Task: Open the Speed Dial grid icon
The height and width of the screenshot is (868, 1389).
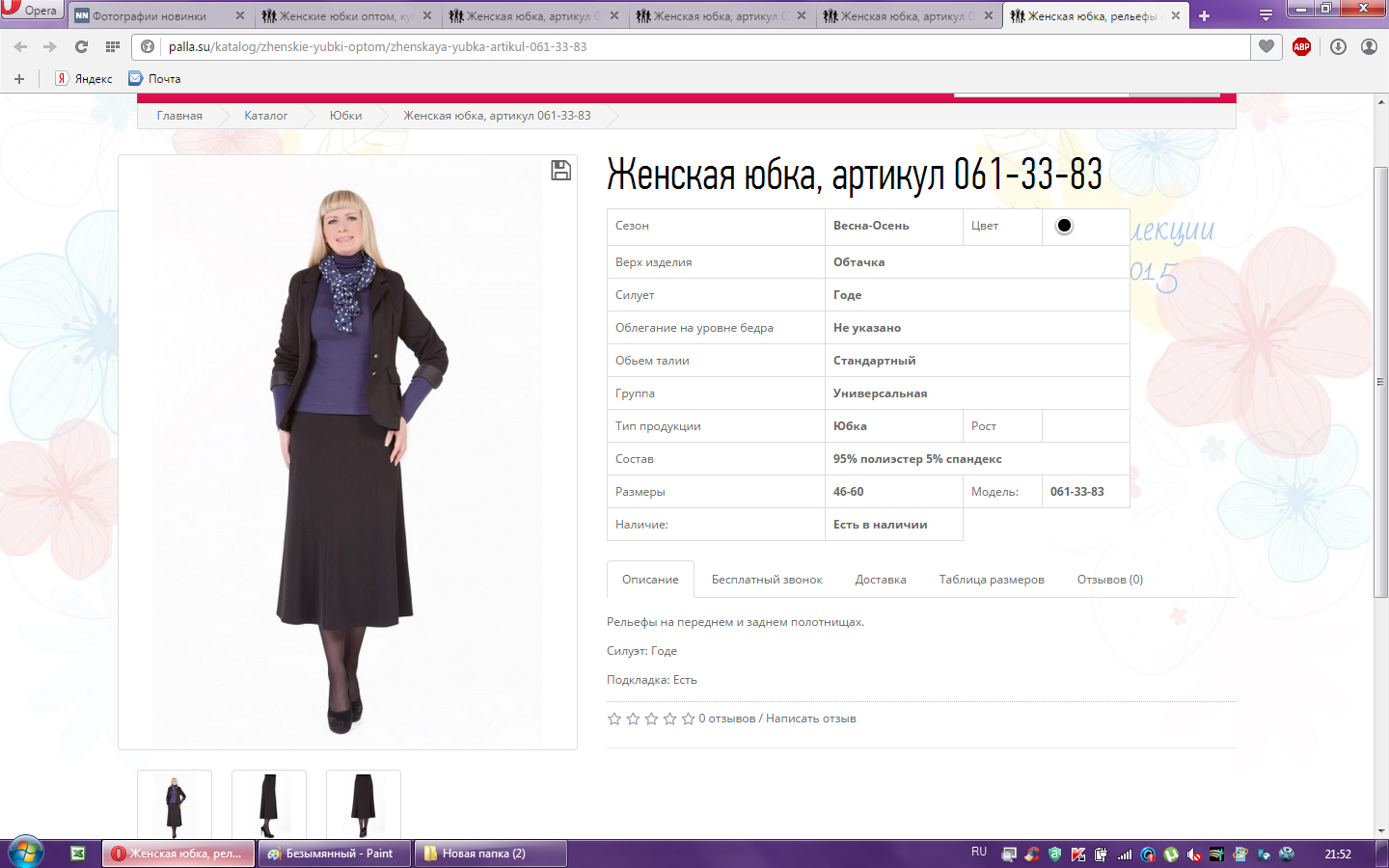Action: (x=113, y=46)
